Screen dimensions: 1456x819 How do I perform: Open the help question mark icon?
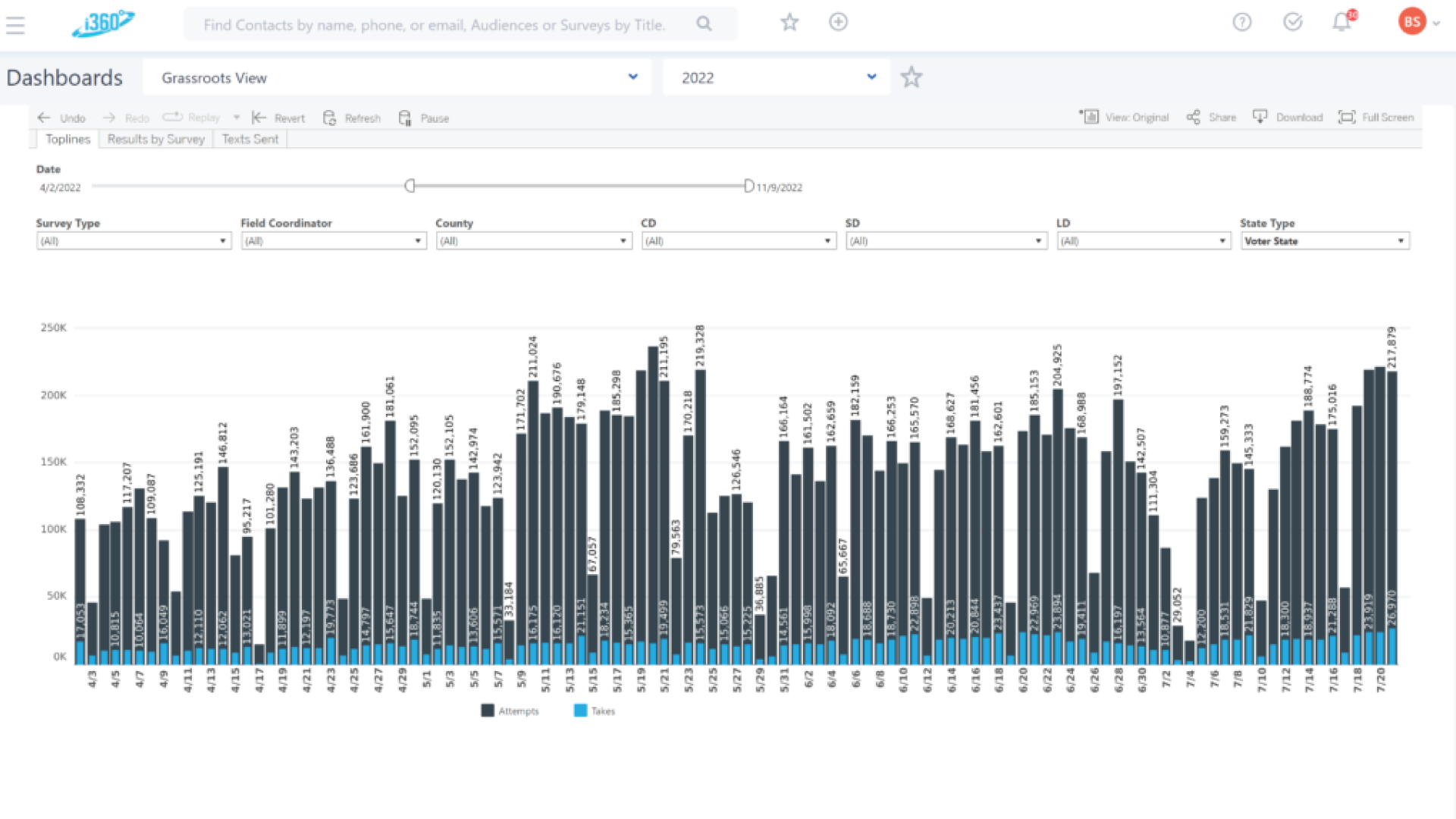click(x=1241, y=23)
